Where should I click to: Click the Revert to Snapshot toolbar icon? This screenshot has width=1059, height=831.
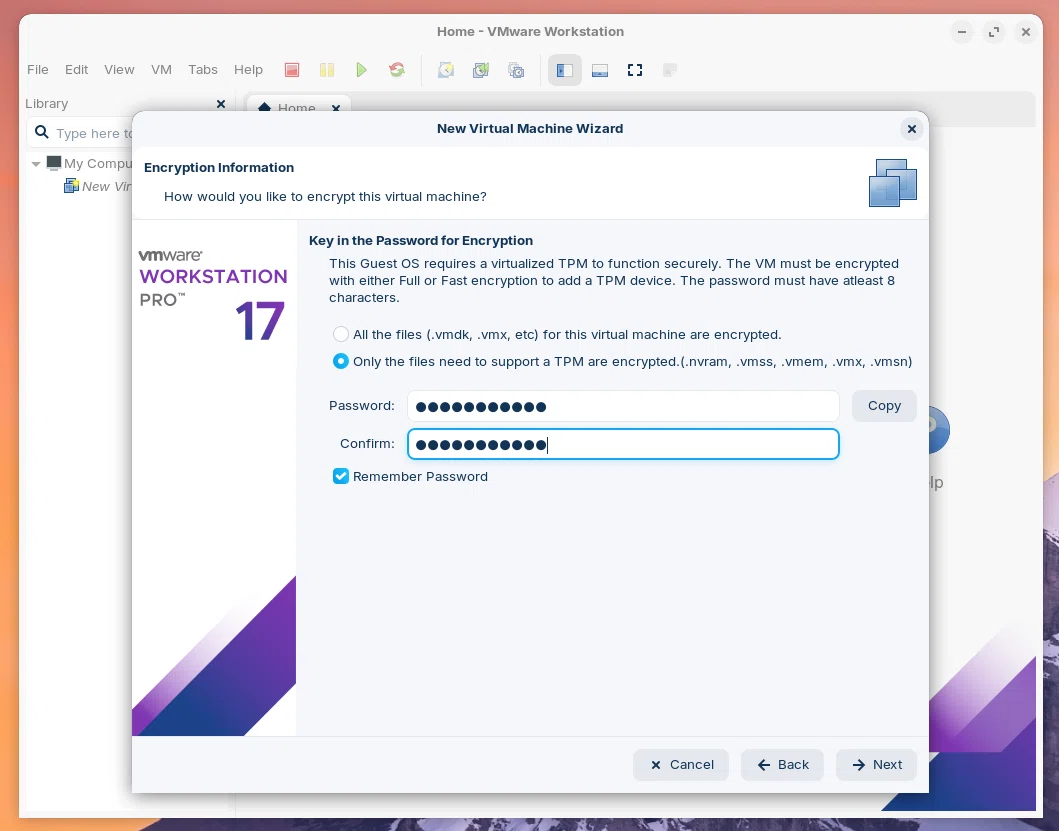pos(481,70)
